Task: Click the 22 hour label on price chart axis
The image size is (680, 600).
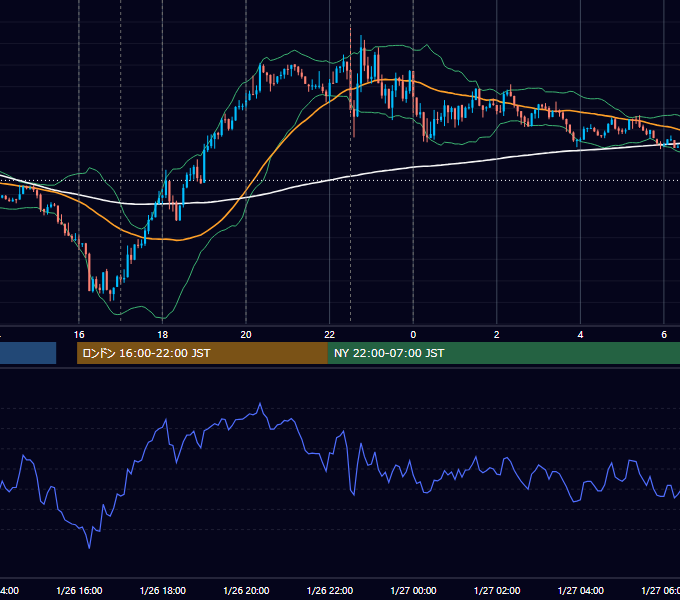Action: pos(330,335)
